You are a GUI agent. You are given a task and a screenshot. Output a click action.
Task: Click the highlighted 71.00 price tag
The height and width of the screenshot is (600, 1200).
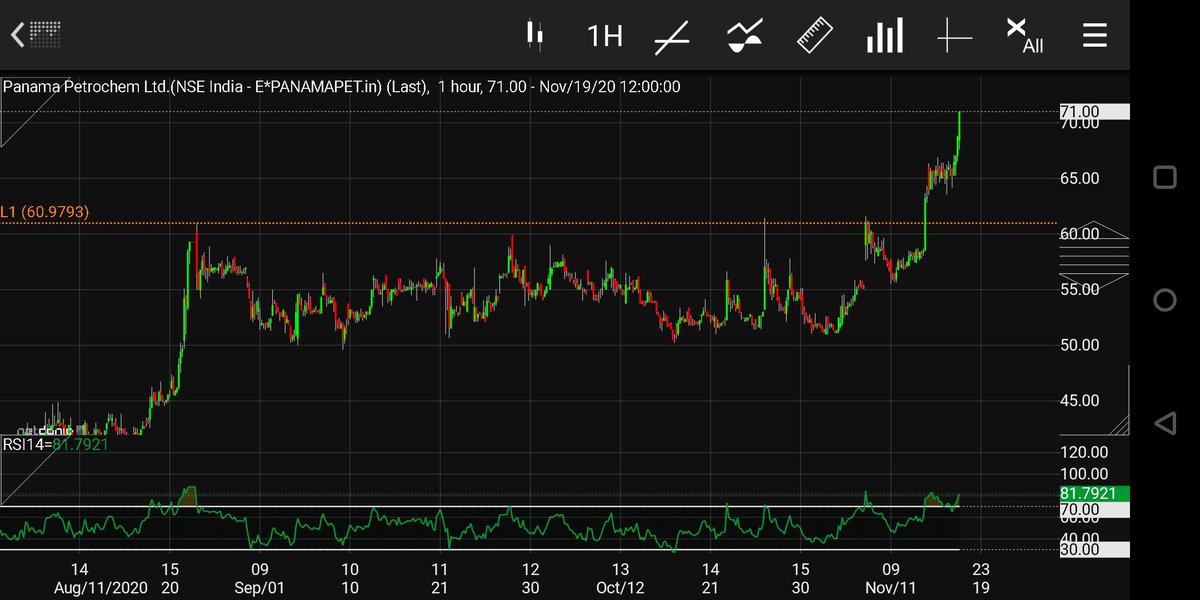[x=1093, y=111]
